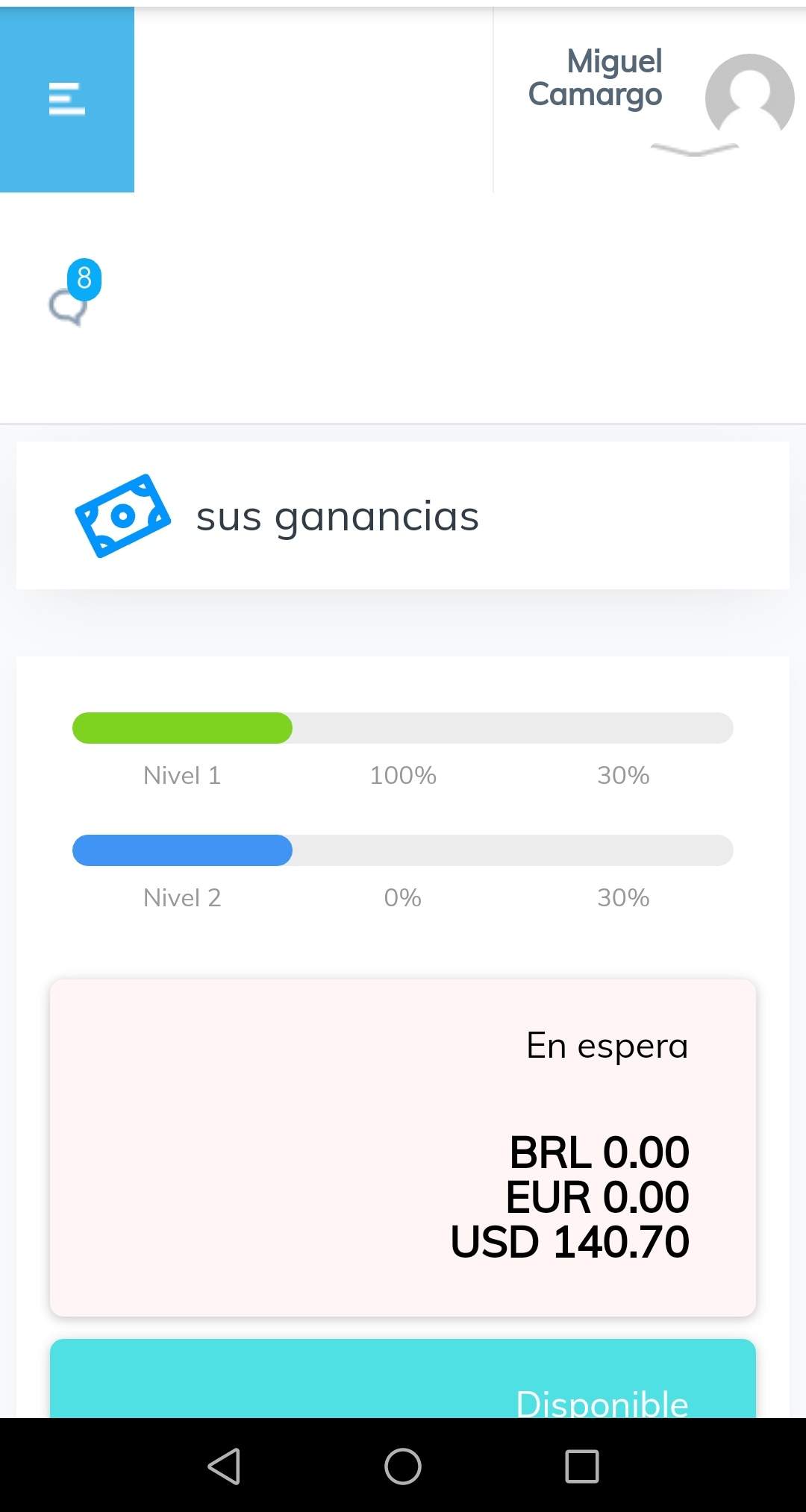Image resolution: width=806 pixels, height=1512 pixels.
Task: Click the blue Nivel 2 progress bar
Action: click(x=182, y=850)
